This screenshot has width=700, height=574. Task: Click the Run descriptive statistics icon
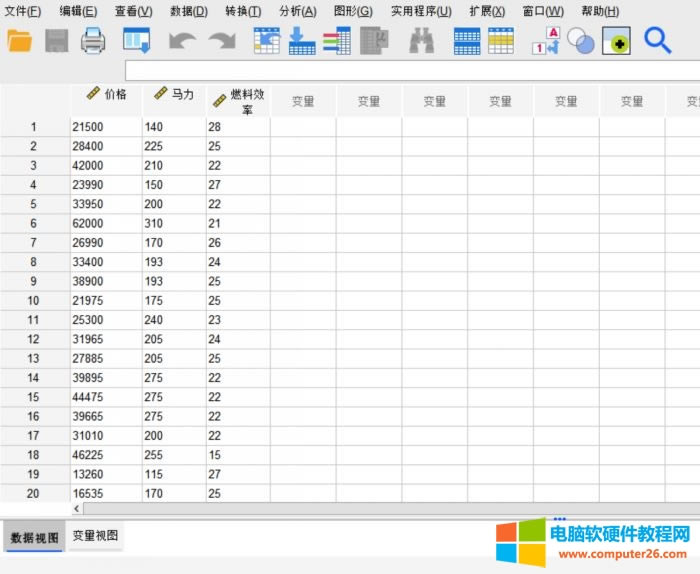(374, 41)
